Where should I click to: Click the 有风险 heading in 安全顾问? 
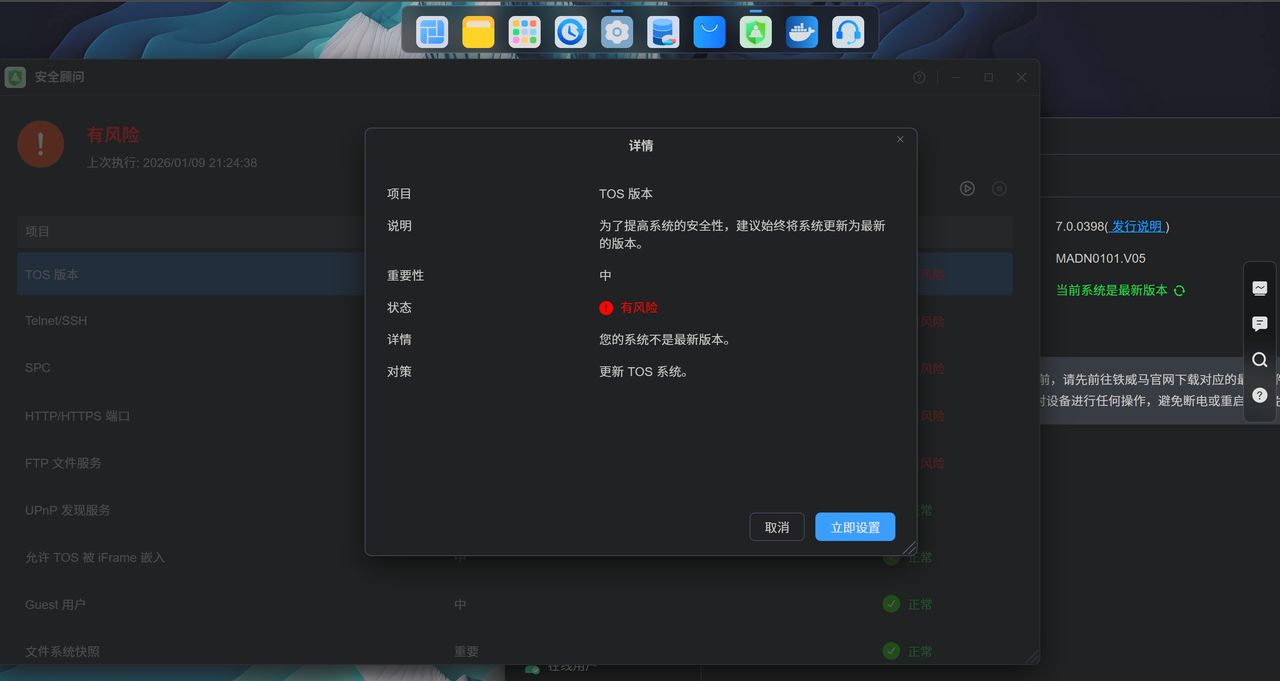(x=113, y=134)
